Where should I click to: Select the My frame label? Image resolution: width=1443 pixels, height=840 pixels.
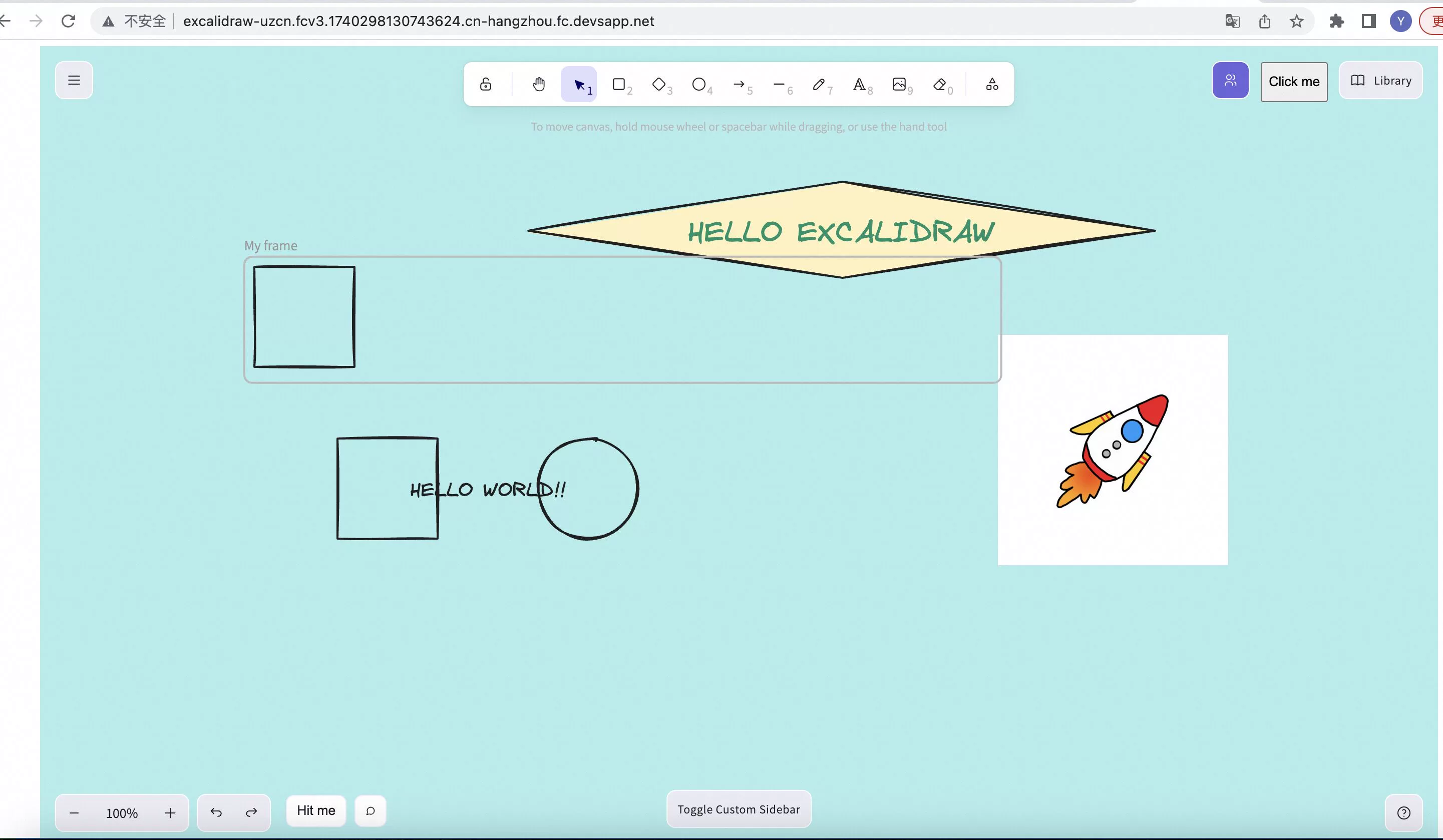click(x=271, y=246)
